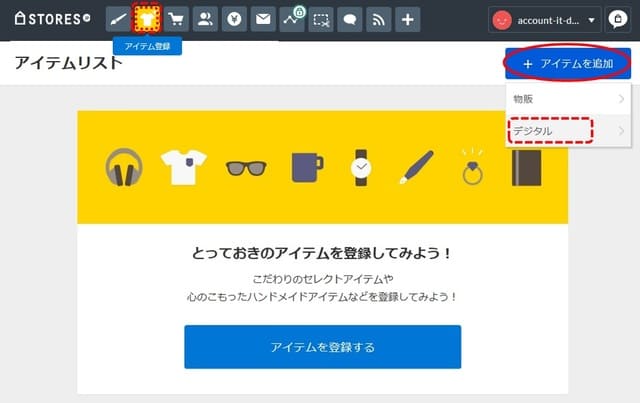Click the こだわりのセレクトアイテムや text line
The height and width of the screenshot is (403, 640).
[x=322, y=279]
